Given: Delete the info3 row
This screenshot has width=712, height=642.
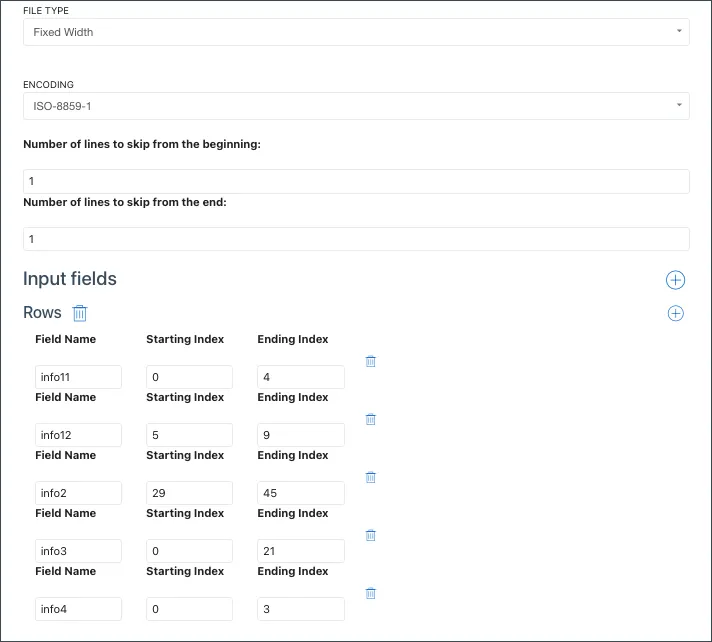Looking at the screenshot, I should click(x=371, y=535).
